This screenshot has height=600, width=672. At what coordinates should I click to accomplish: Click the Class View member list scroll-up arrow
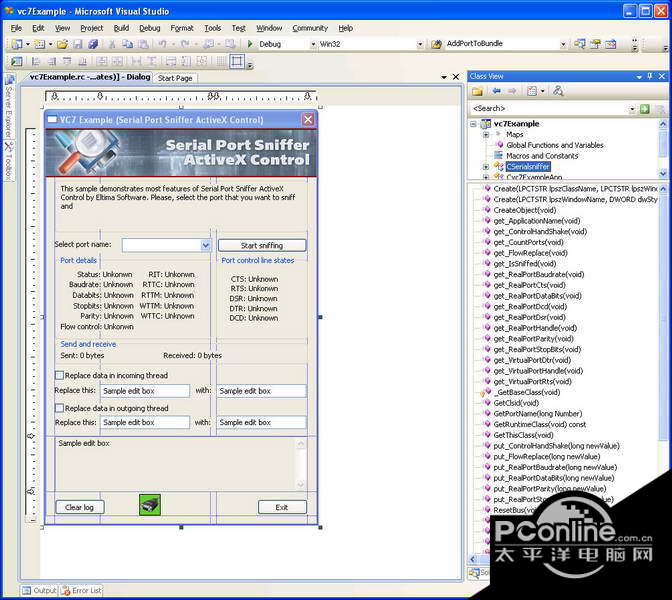click(x=663, y=189)
